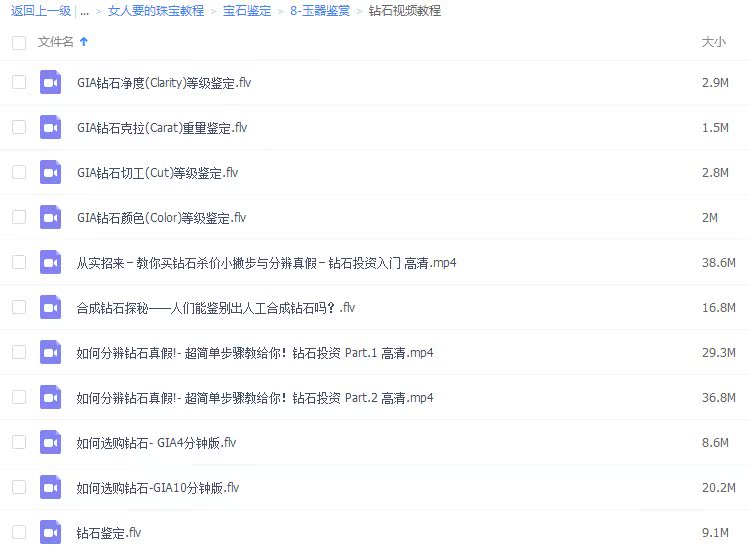Check the box for GIA钻石净度(Clarity)等级鉴定.flv
The width and height of the screenshot is (750, 554).
coord(19,82)
